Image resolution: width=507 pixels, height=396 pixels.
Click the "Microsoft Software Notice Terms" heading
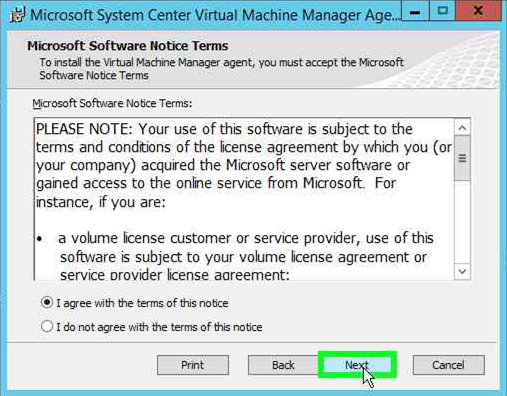tap(128, 46)
